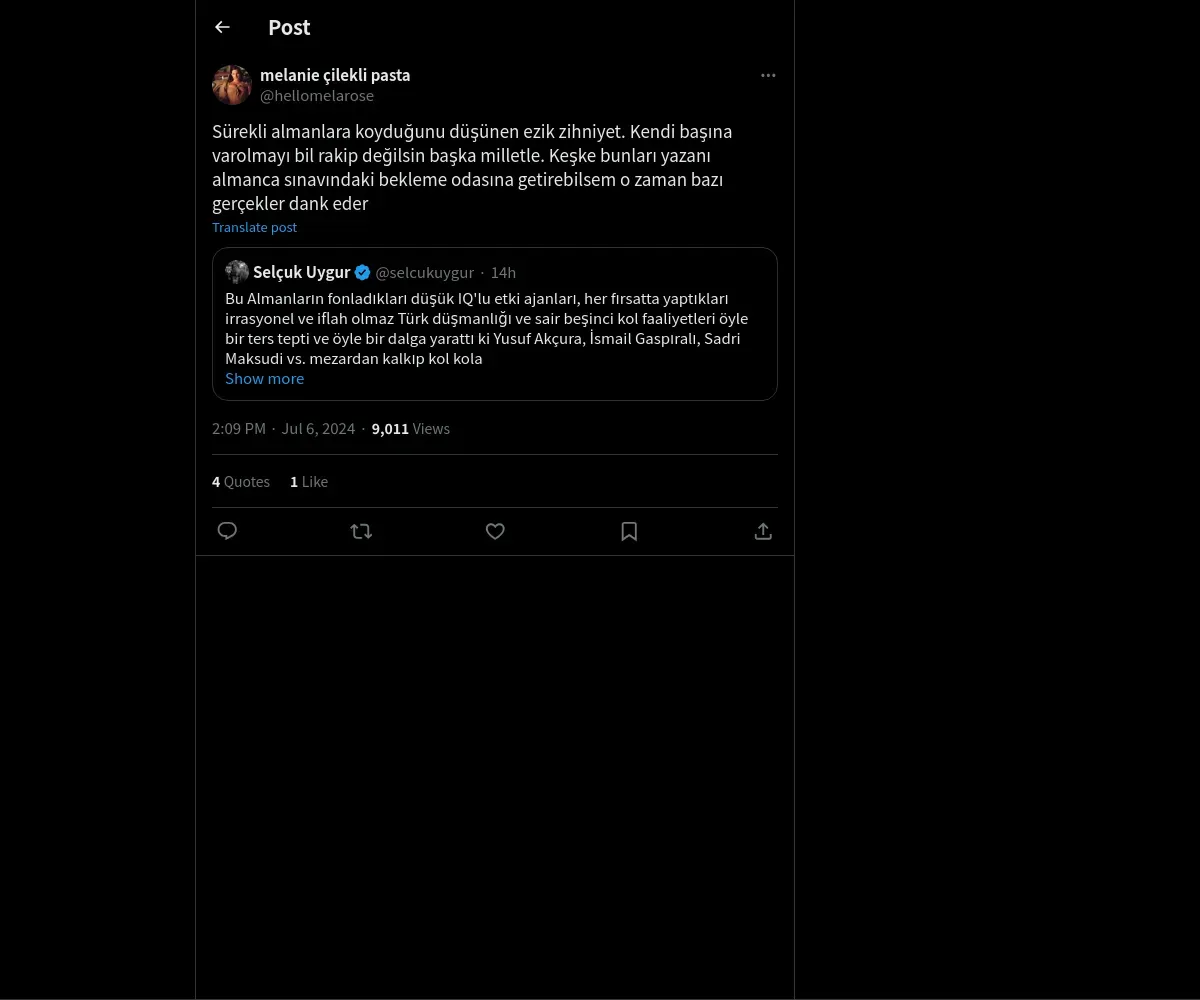Open the three-dot more options menu

768,75
